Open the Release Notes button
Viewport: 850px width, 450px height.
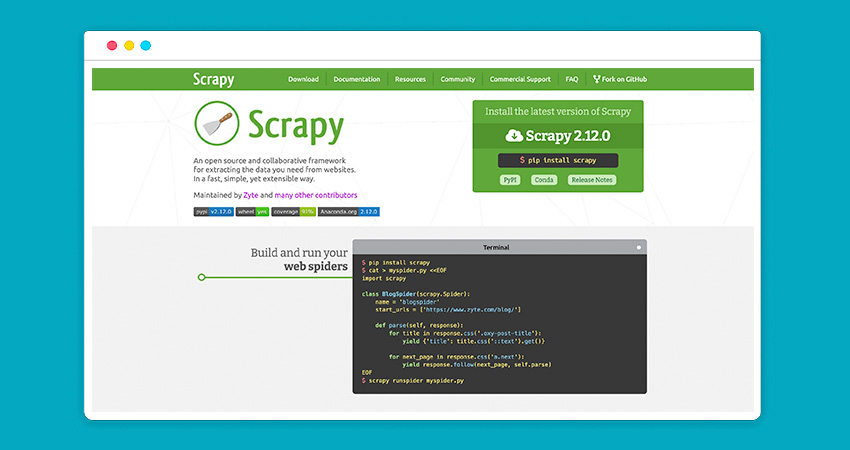(x=591, y=180)
